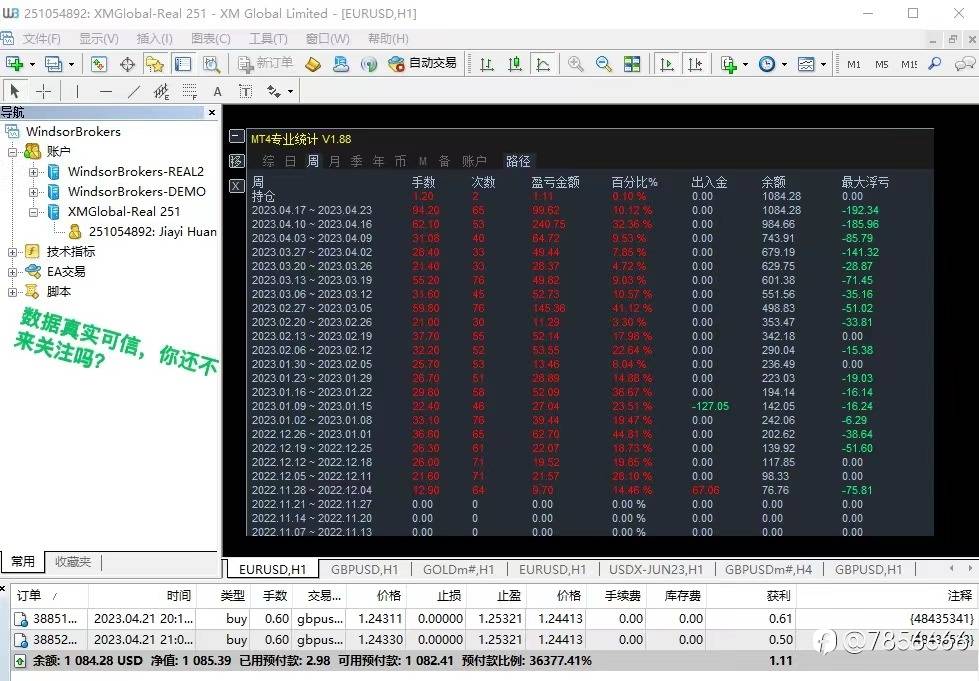Toggle chart shift icon

pyautogui.click(x=695, y=64)
